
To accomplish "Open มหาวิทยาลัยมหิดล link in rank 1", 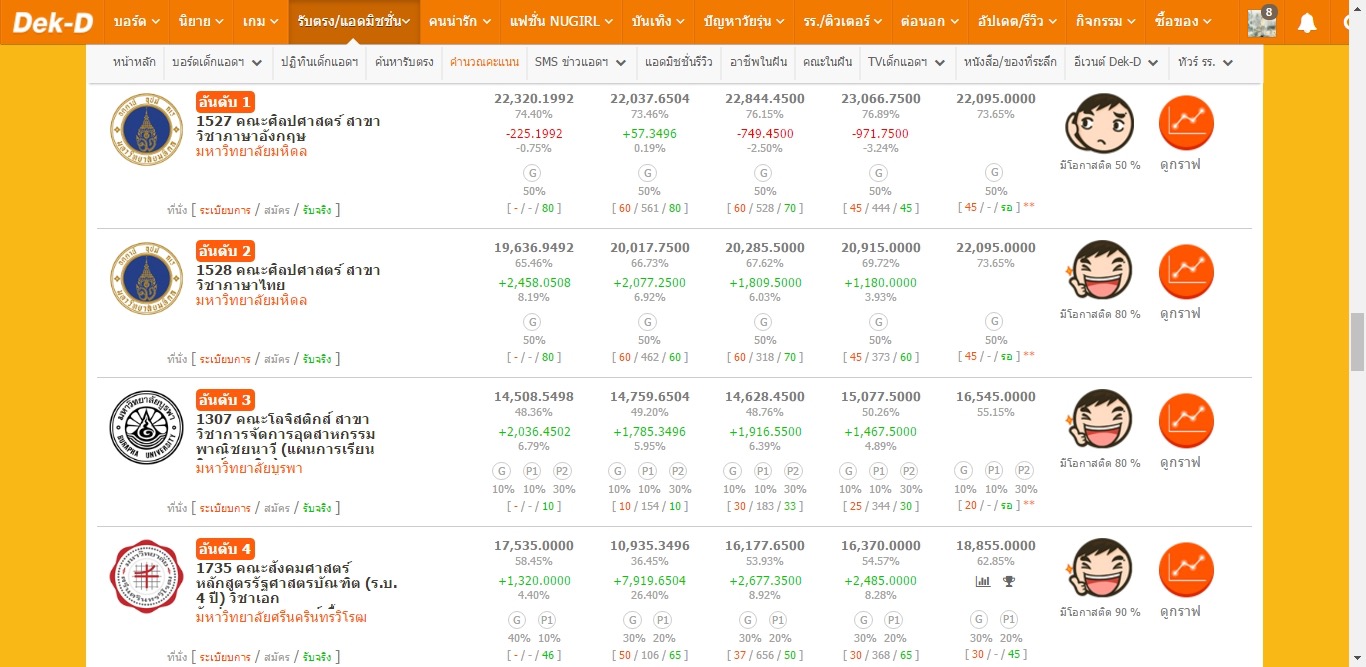I will point(251,152).
